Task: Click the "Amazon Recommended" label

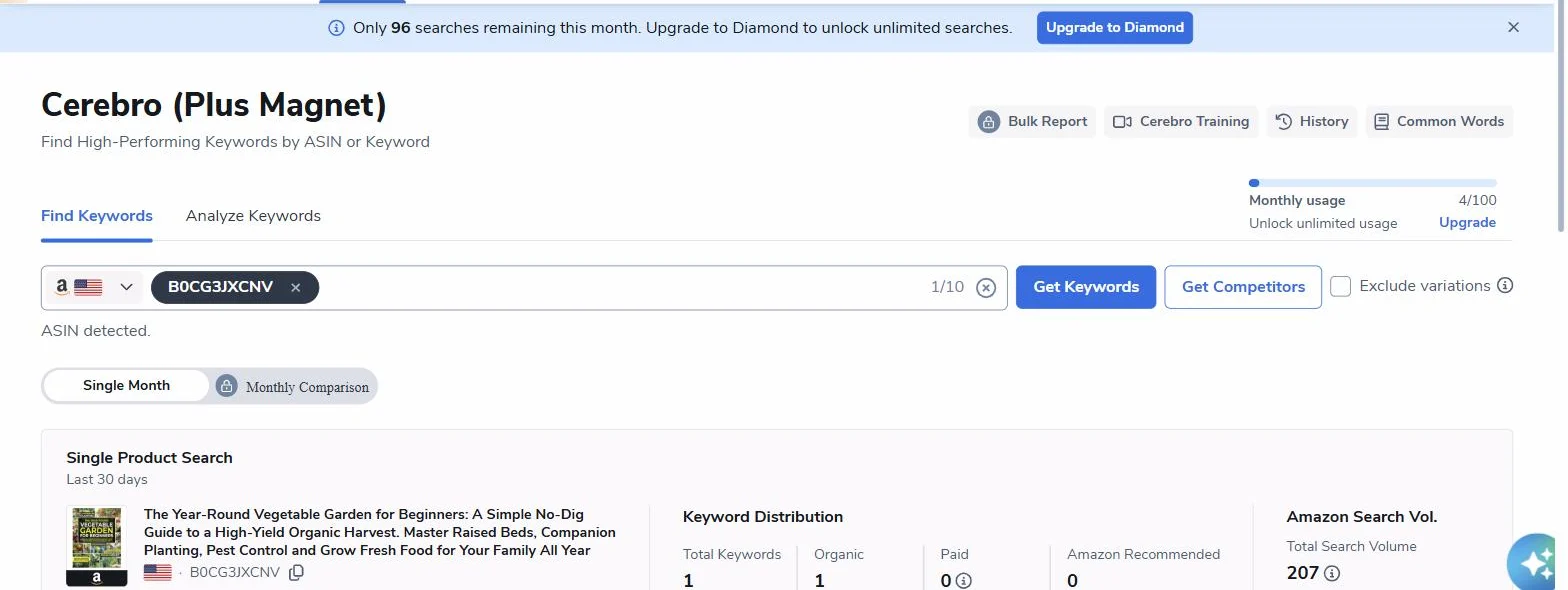Action: tap(1143, 554)
